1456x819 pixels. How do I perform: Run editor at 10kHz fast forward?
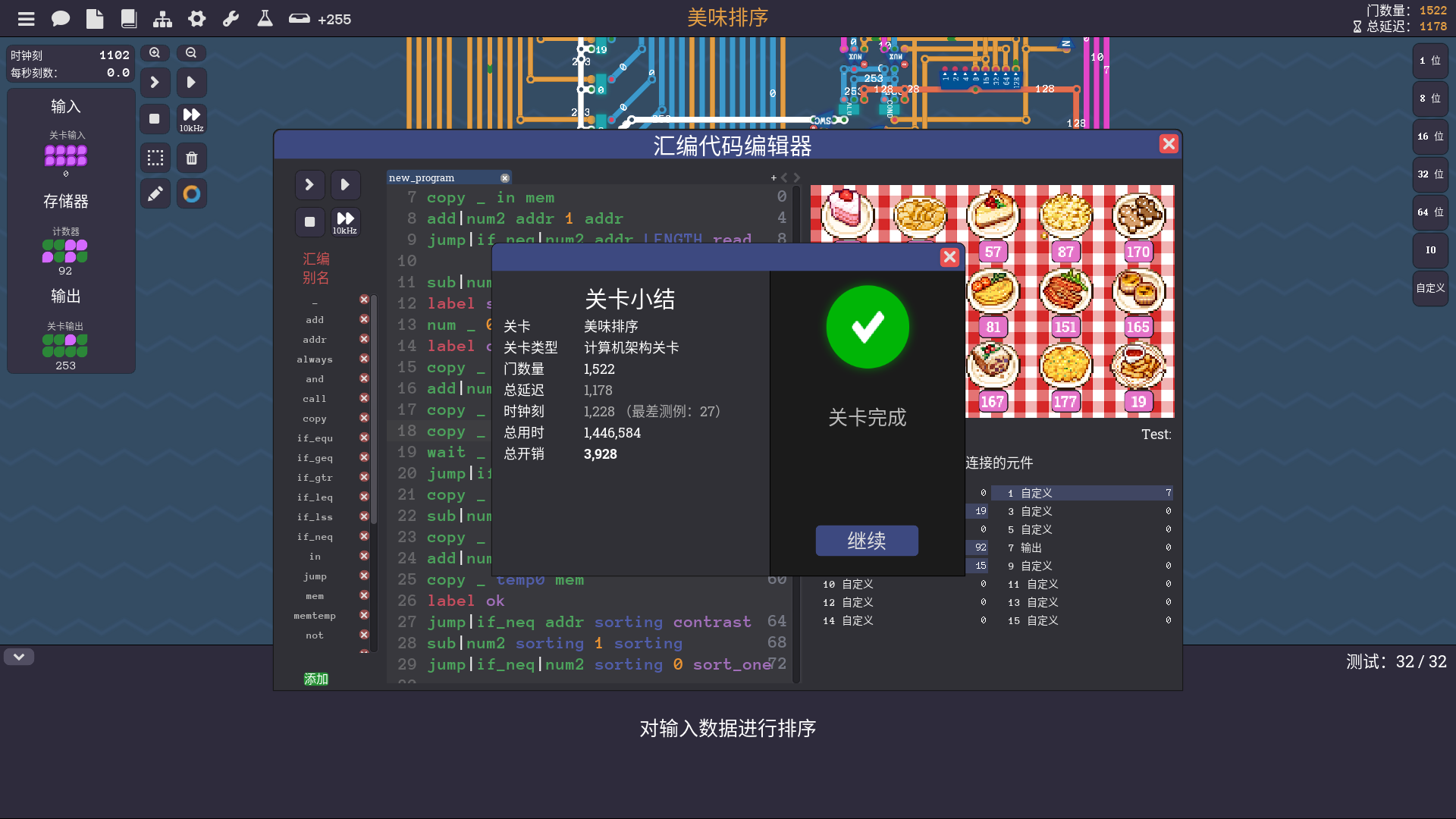coord(345,222)
